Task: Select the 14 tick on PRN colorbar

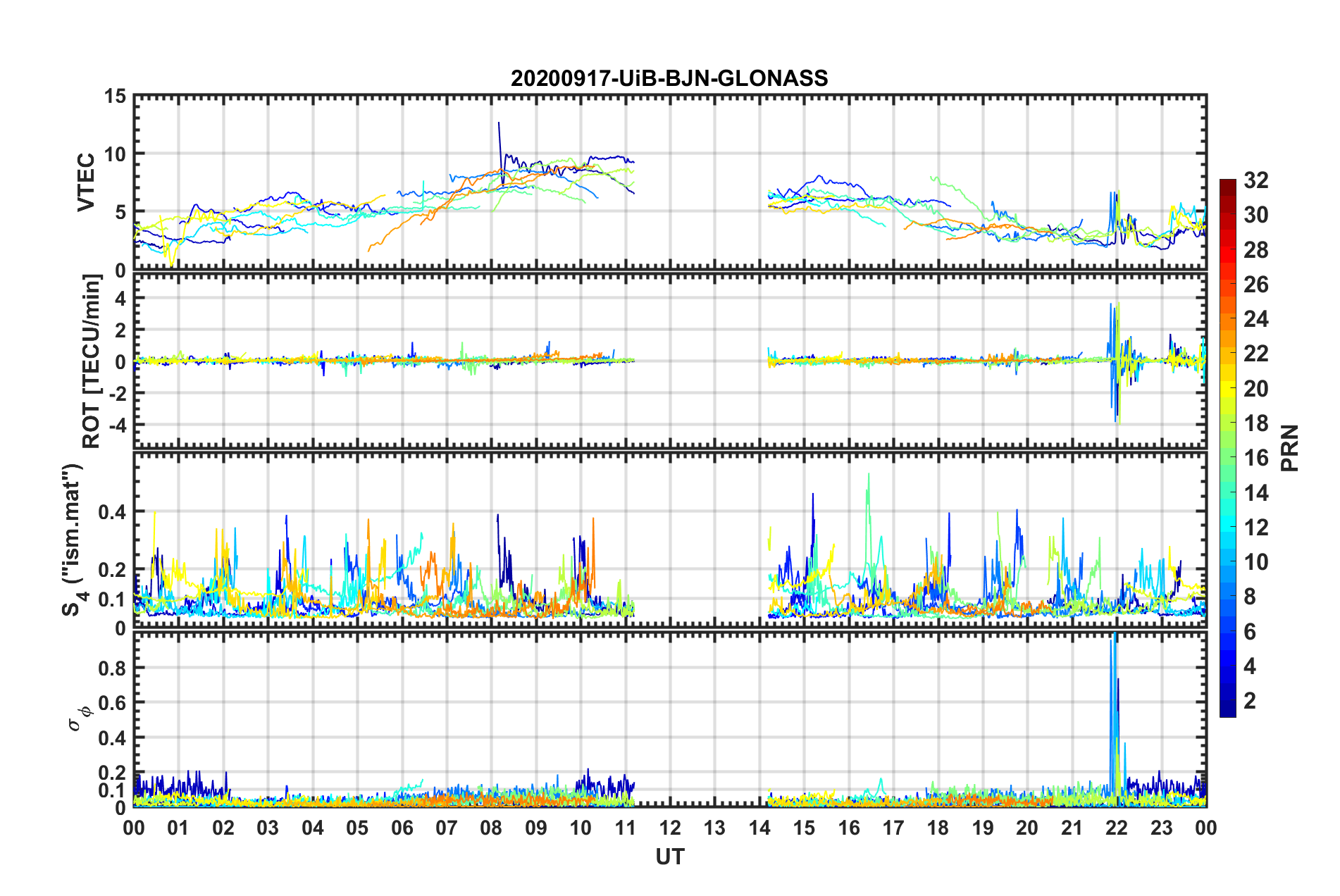Action: pyautogui.click(x=1255, y=493)
